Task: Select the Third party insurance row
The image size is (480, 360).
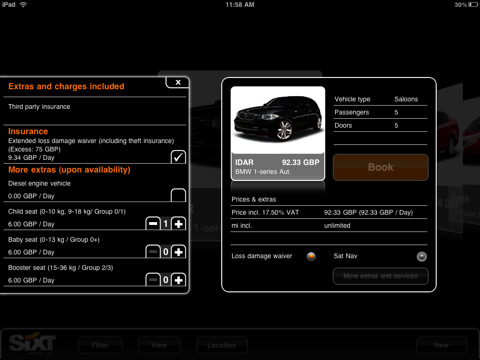Action: coord(95,111)
